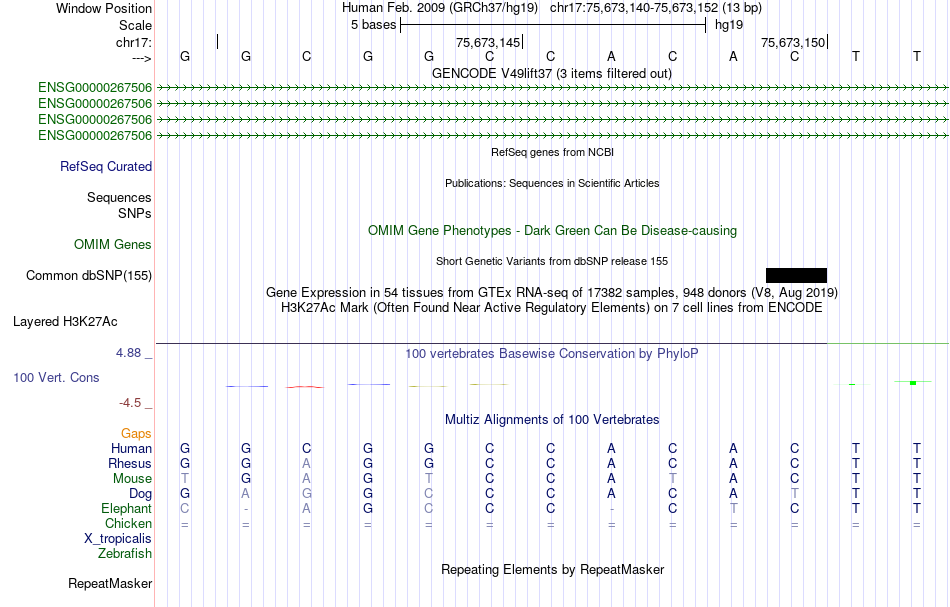Click the SNPs track label

click(x=135, y=214)
